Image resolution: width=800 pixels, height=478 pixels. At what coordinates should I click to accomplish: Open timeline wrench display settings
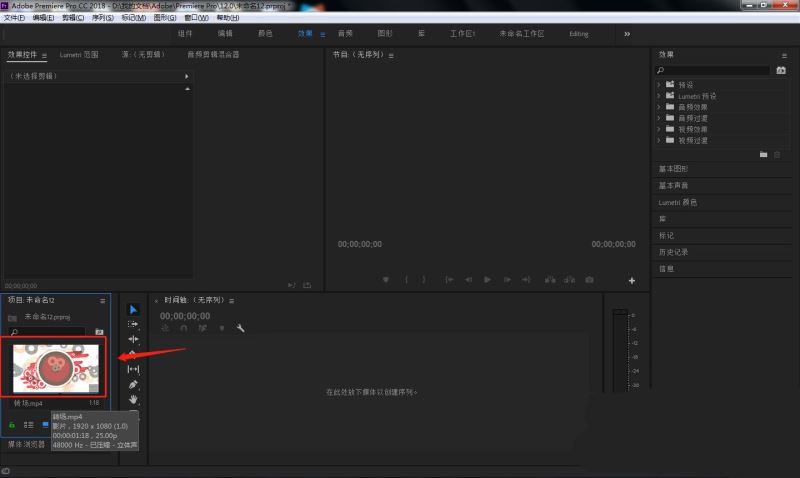[240, 328]
